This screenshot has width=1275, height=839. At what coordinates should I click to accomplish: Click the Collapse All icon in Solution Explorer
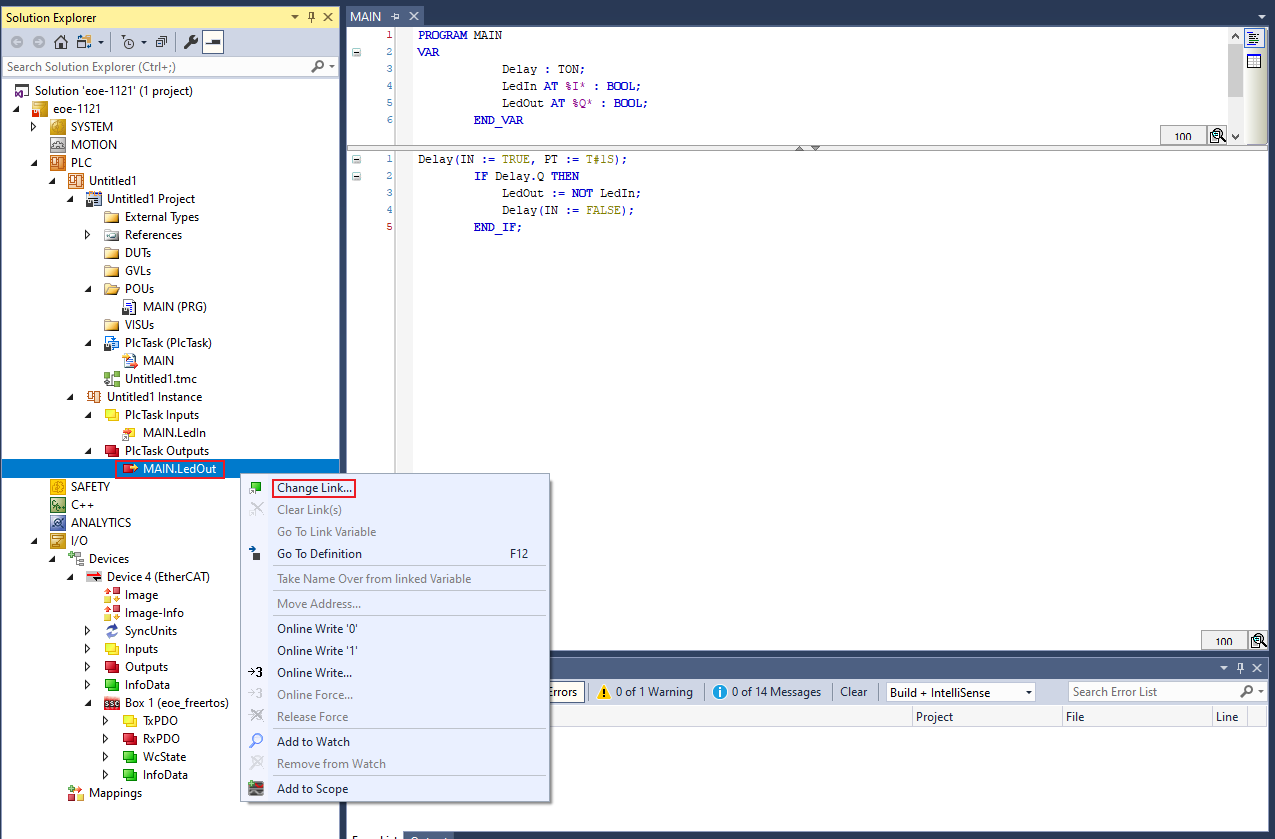pyautogui.click(x=160, y=42)
